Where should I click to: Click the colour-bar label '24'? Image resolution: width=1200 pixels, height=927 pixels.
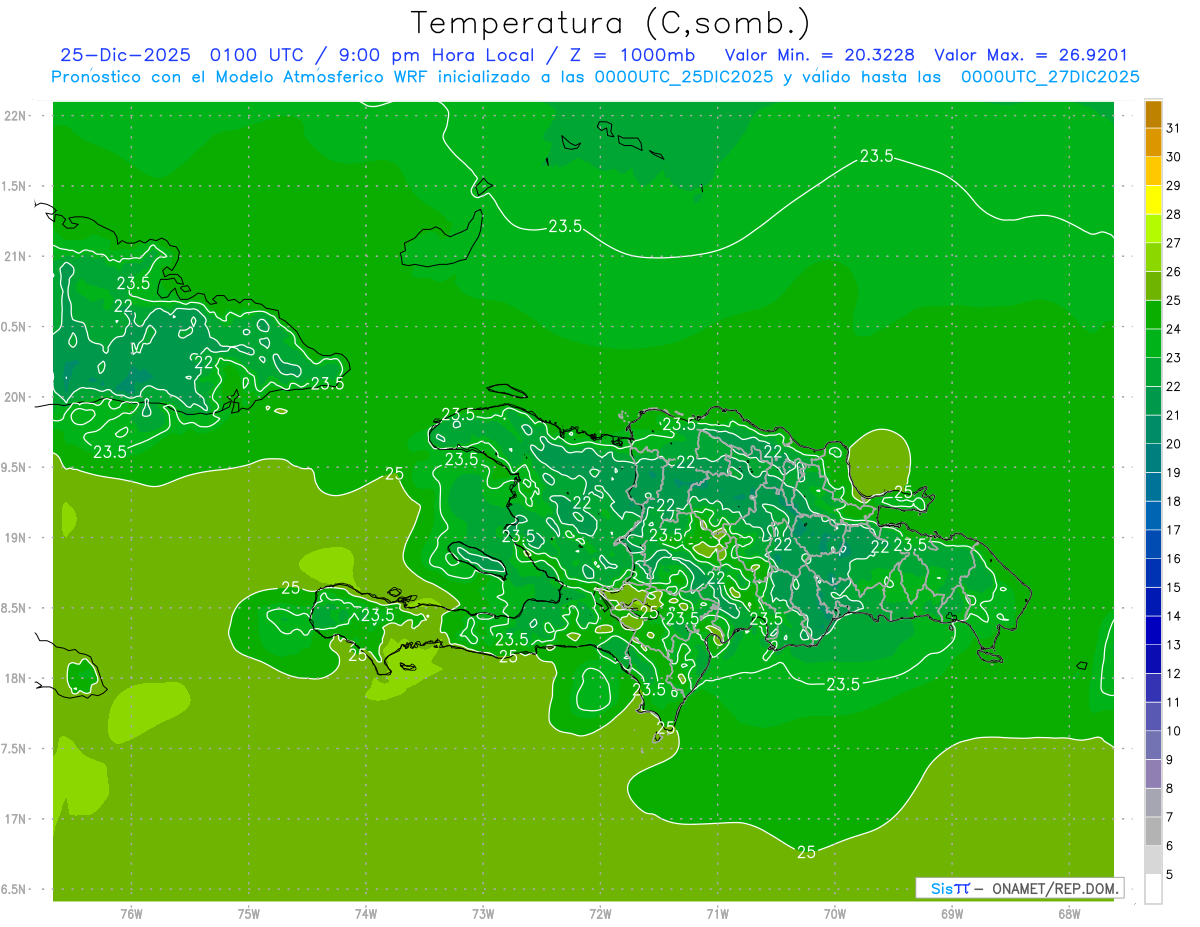pyautogui.click(x=1174, y=329)
